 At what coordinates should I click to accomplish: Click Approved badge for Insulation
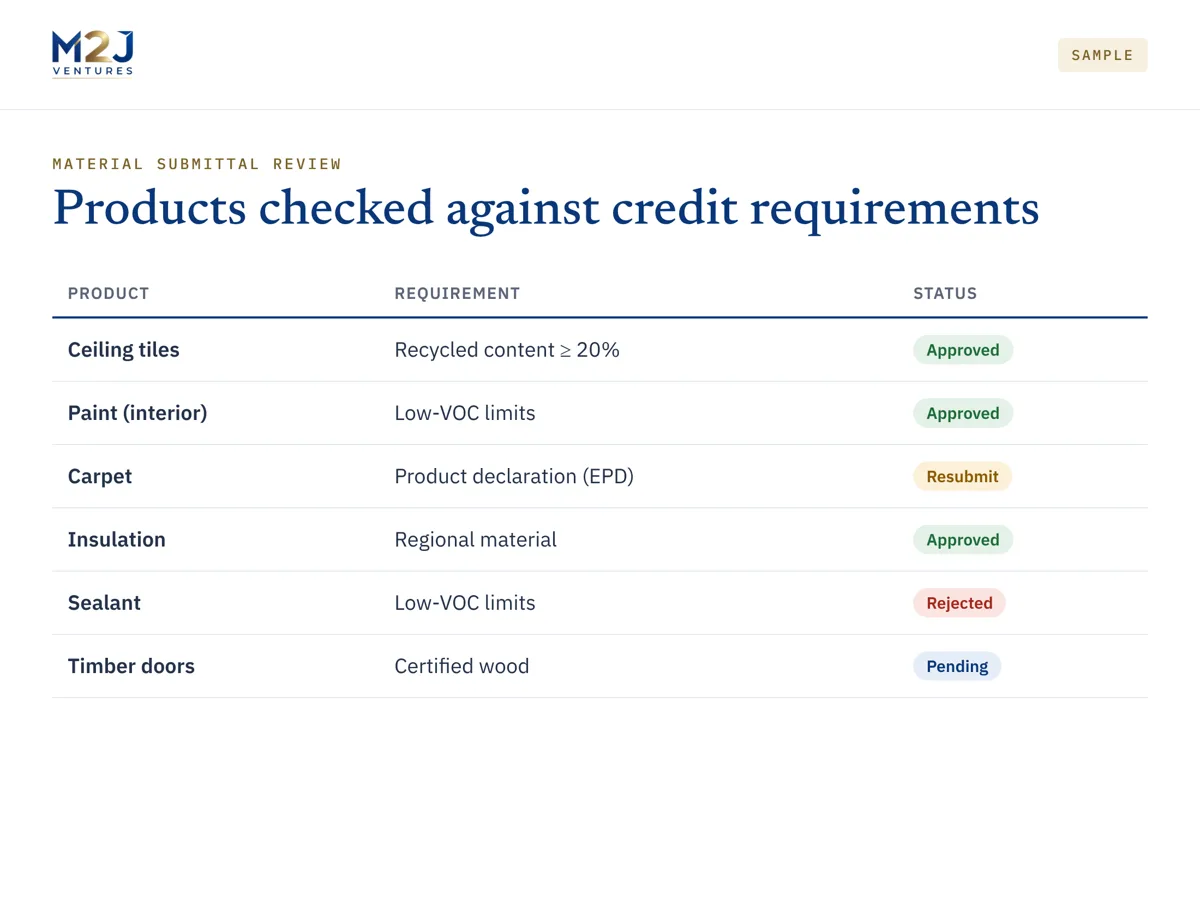tap(963, 540)
